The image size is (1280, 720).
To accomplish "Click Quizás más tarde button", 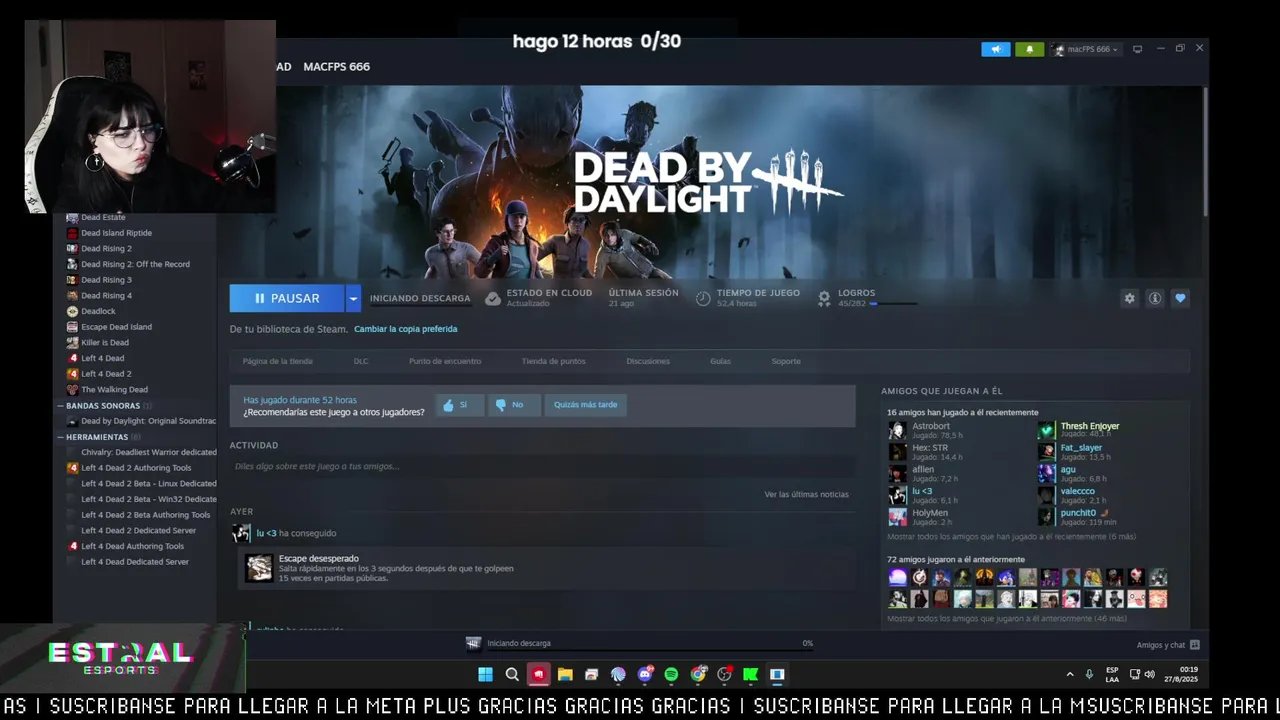I will tap(585, 405).
